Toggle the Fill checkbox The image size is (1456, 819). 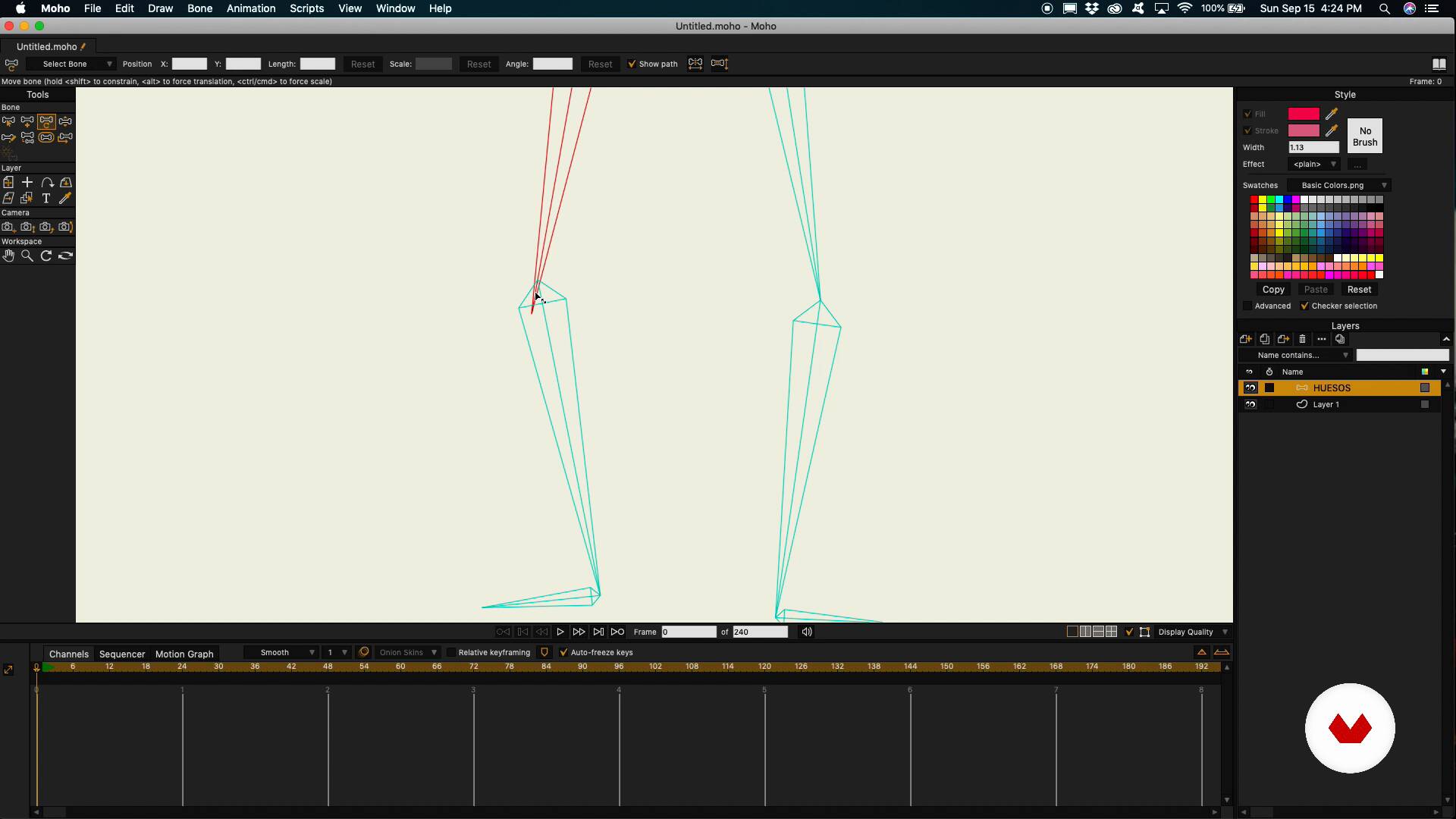(1247, 115)
